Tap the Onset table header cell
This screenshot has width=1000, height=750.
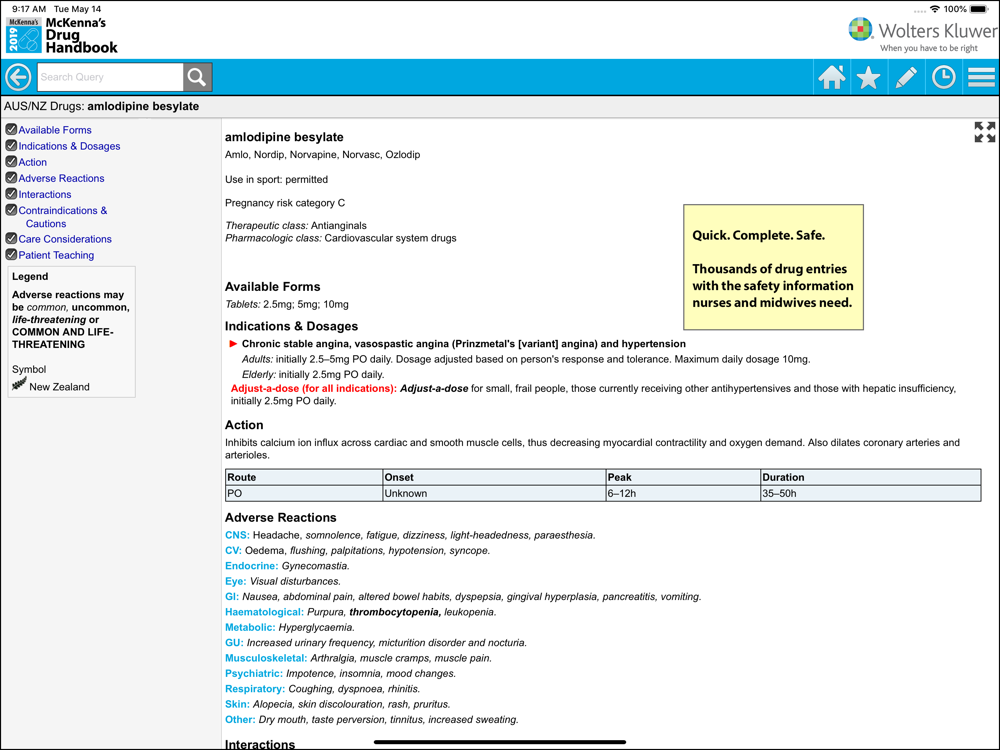(x=494, y=477)
